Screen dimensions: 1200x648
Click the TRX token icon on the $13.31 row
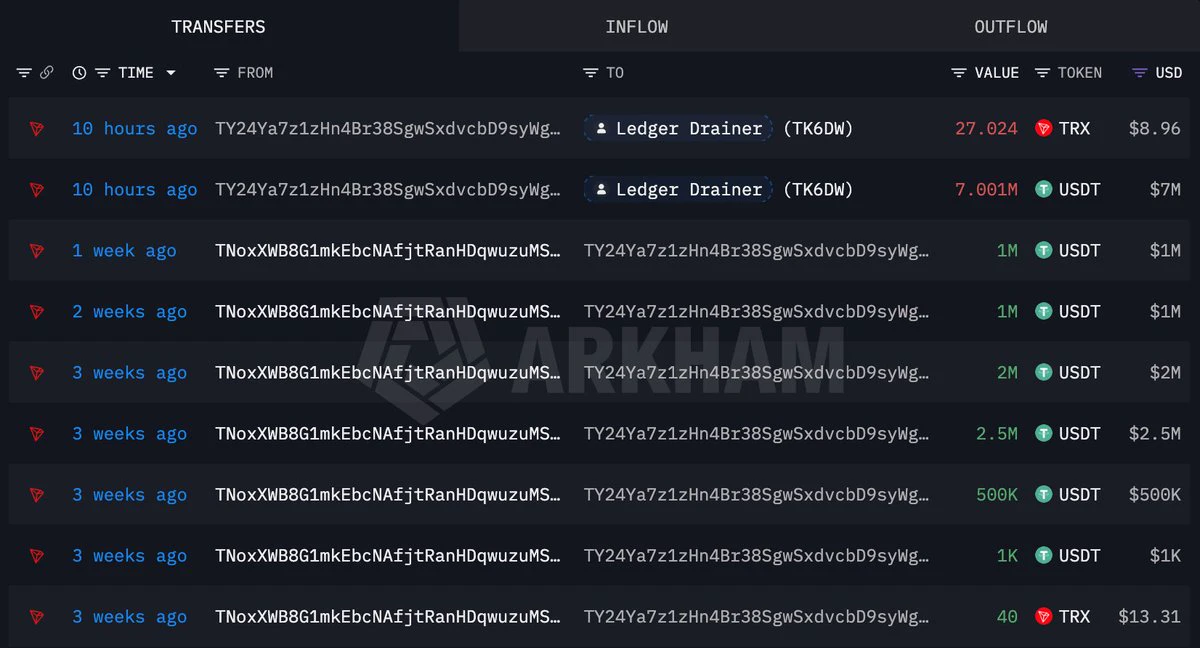[x=1044, y=617]
